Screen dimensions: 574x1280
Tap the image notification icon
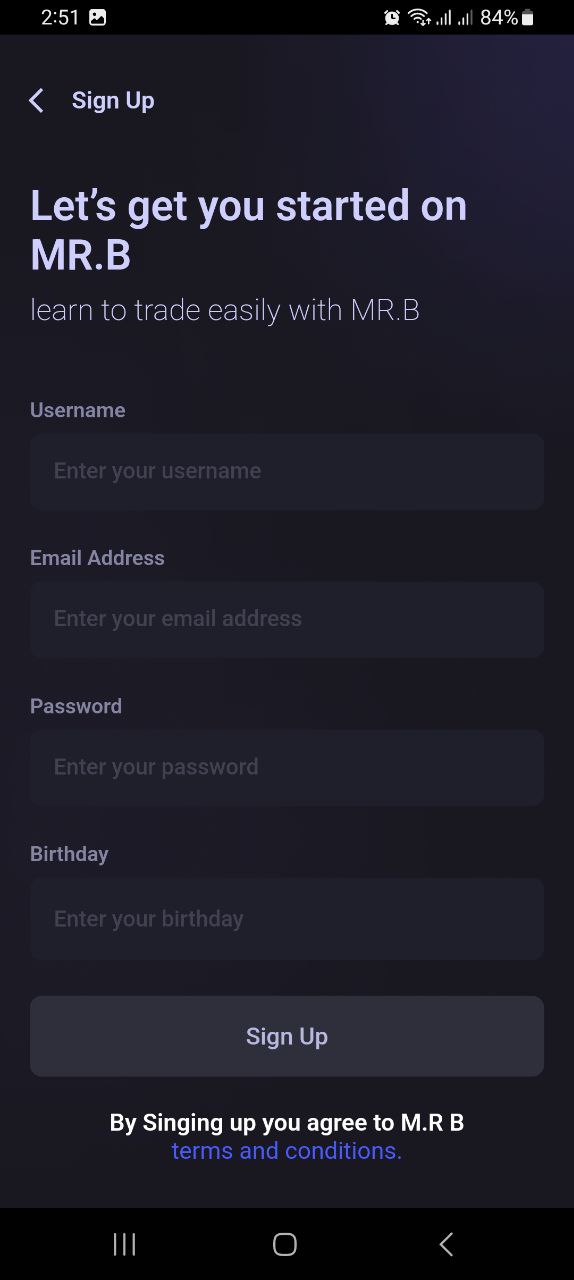point(97,18)
